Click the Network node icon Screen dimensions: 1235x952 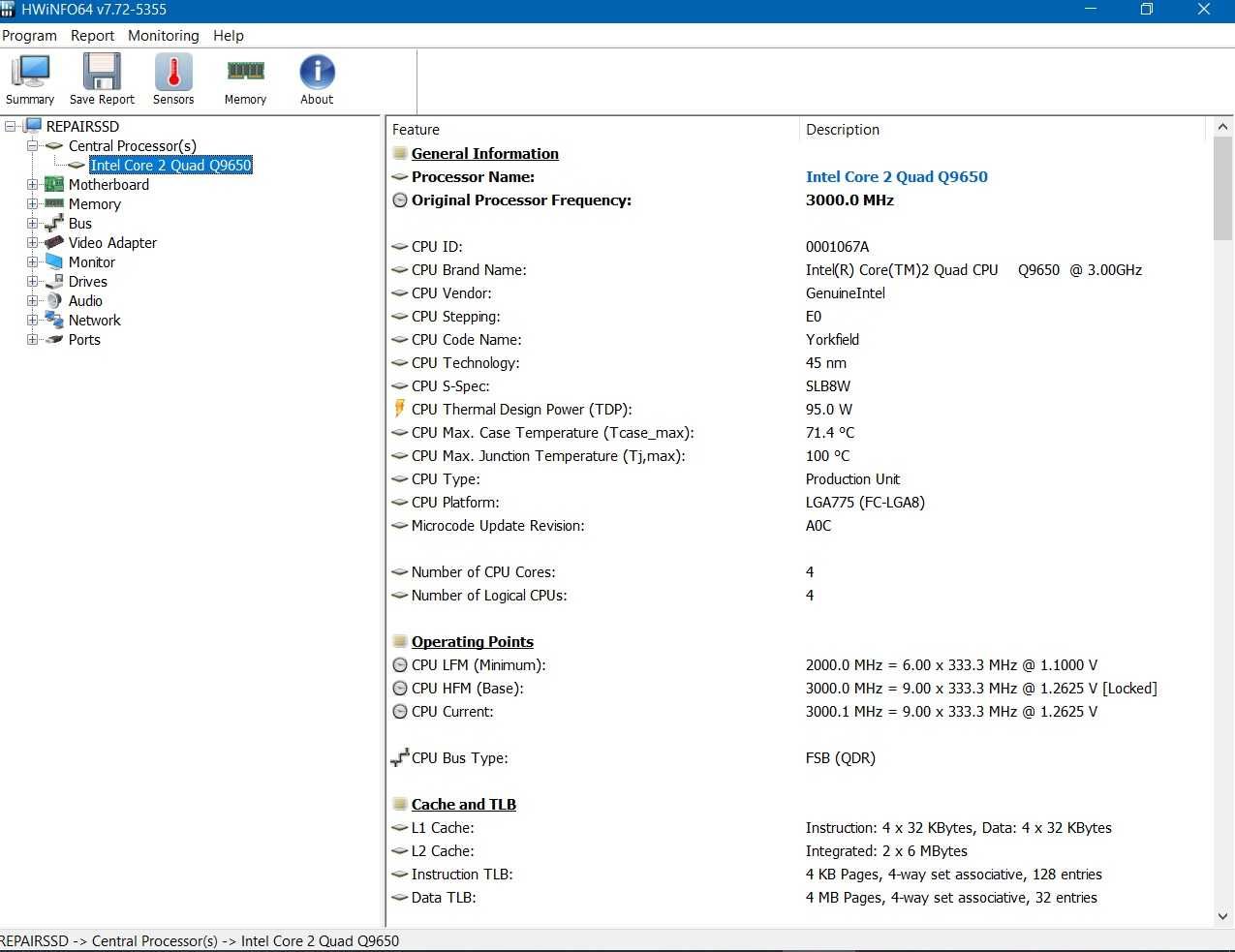[x=54, y=320]
